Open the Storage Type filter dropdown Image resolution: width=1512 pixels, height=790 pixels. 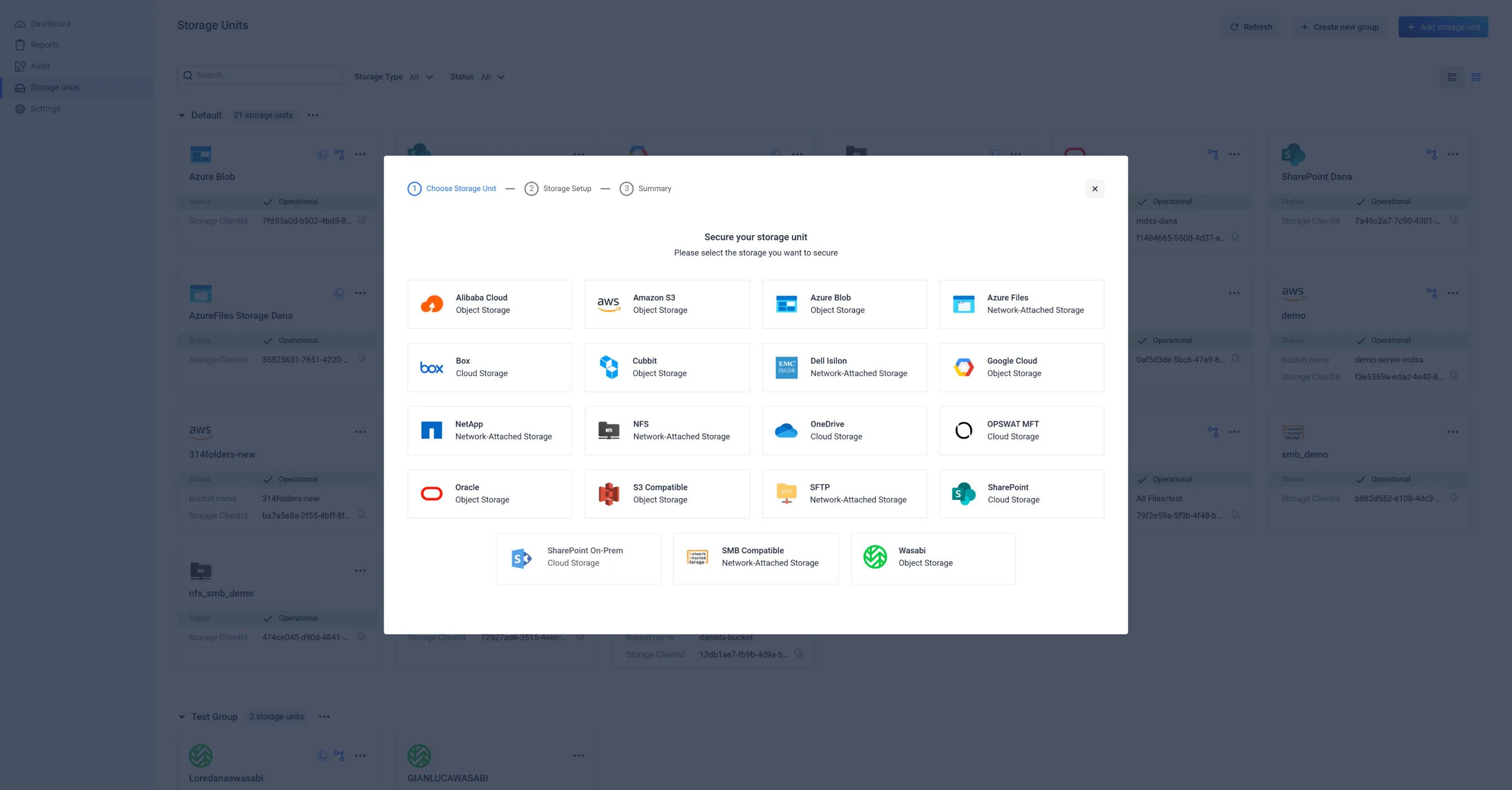tap(393, 77)
